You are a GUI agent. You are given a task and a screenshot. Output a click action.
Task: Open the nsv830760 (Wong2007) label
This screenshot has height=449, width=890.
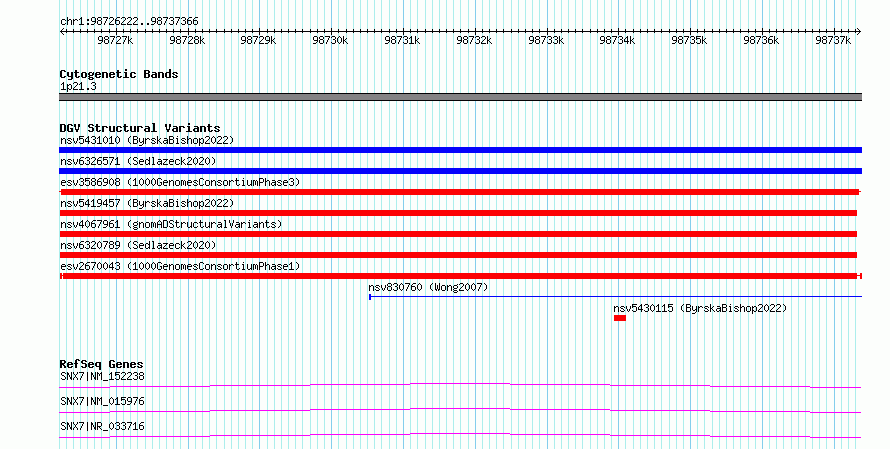(428, 287)
